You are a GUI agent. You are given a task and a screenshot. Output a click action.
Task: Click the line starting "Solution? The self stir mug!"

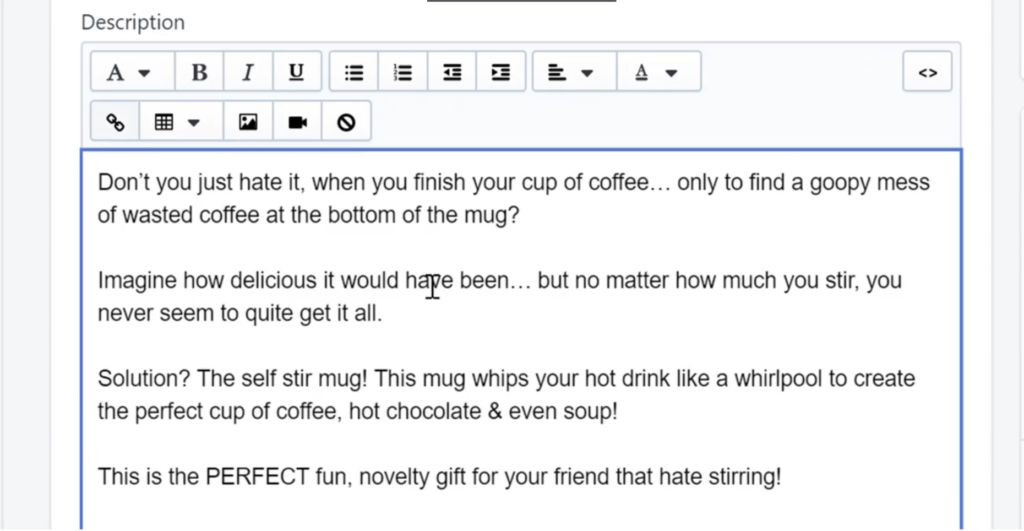tap(506, 379)
